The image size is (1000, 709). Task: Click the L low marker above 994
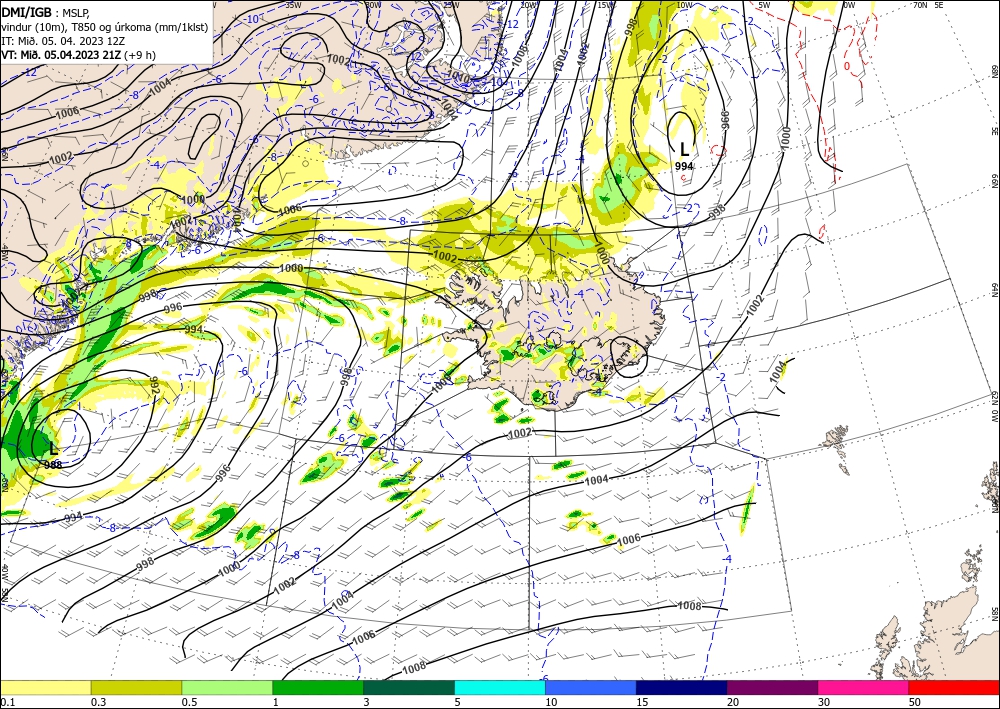[x=684, y=149]
